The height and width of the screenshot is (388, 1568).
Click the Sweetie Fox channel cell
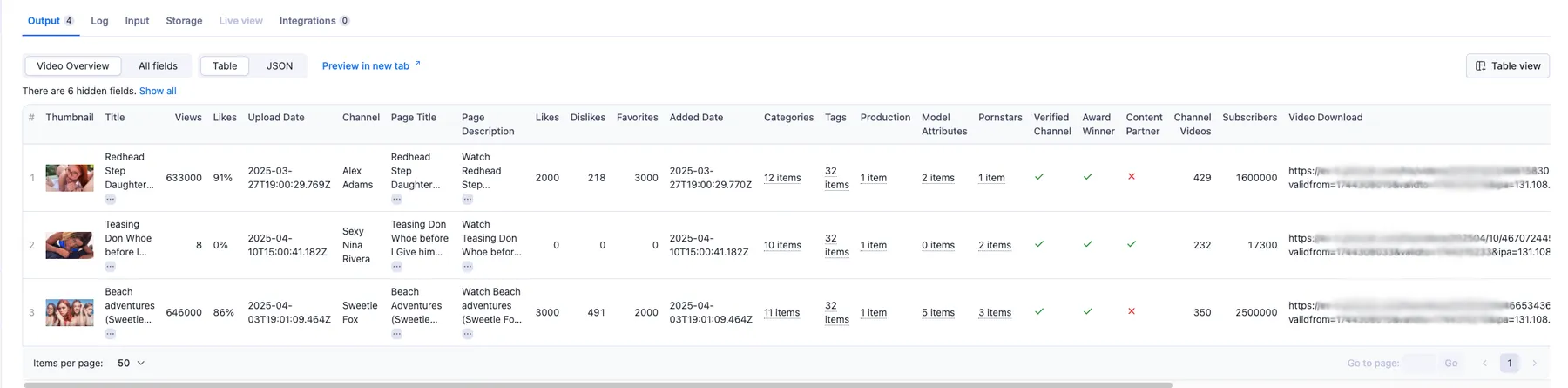[360, 312]
